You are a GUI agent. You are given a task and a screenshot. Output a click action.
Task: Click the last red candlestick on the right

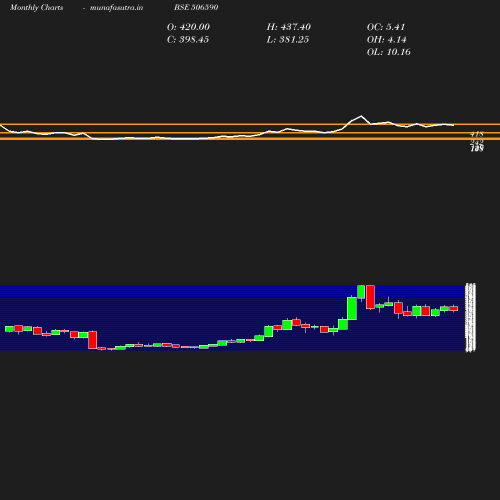click(454, 308)
